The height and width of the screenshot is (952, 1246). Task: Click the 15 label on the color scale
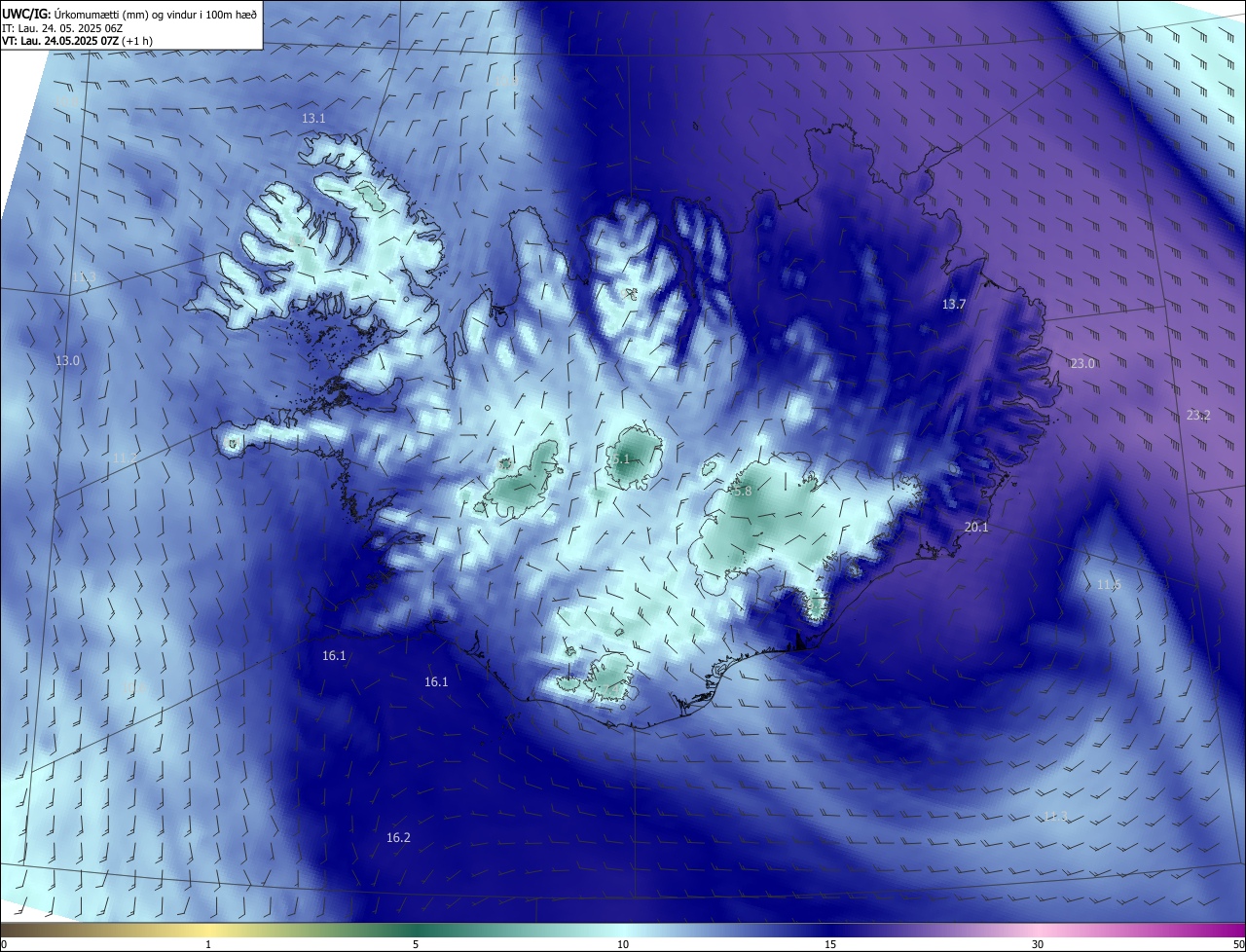coord(830,944)
